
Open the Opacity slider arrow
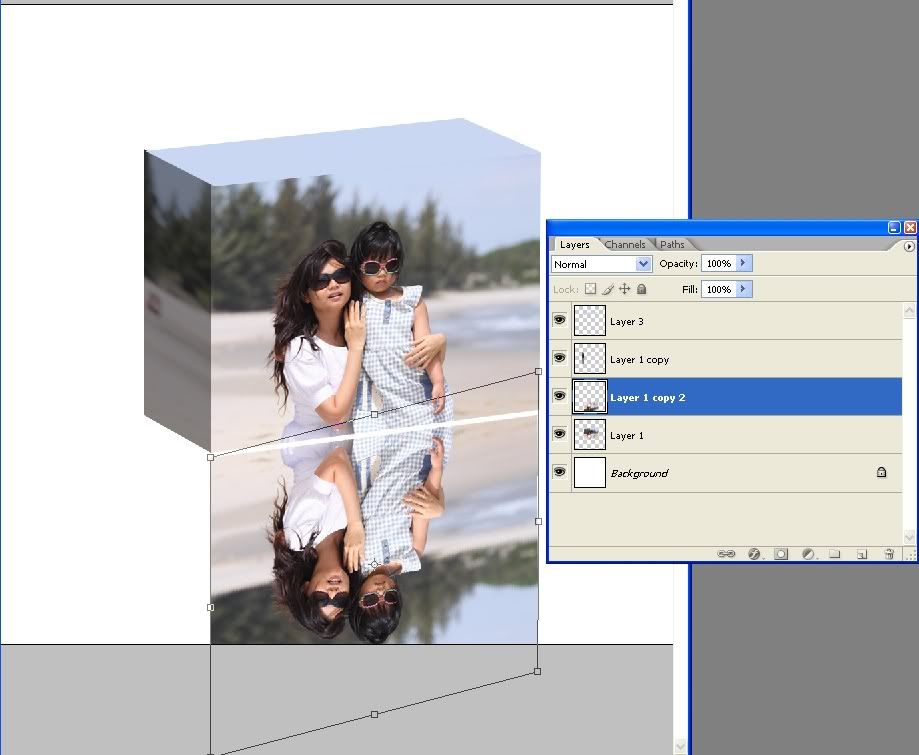[743, 264]
